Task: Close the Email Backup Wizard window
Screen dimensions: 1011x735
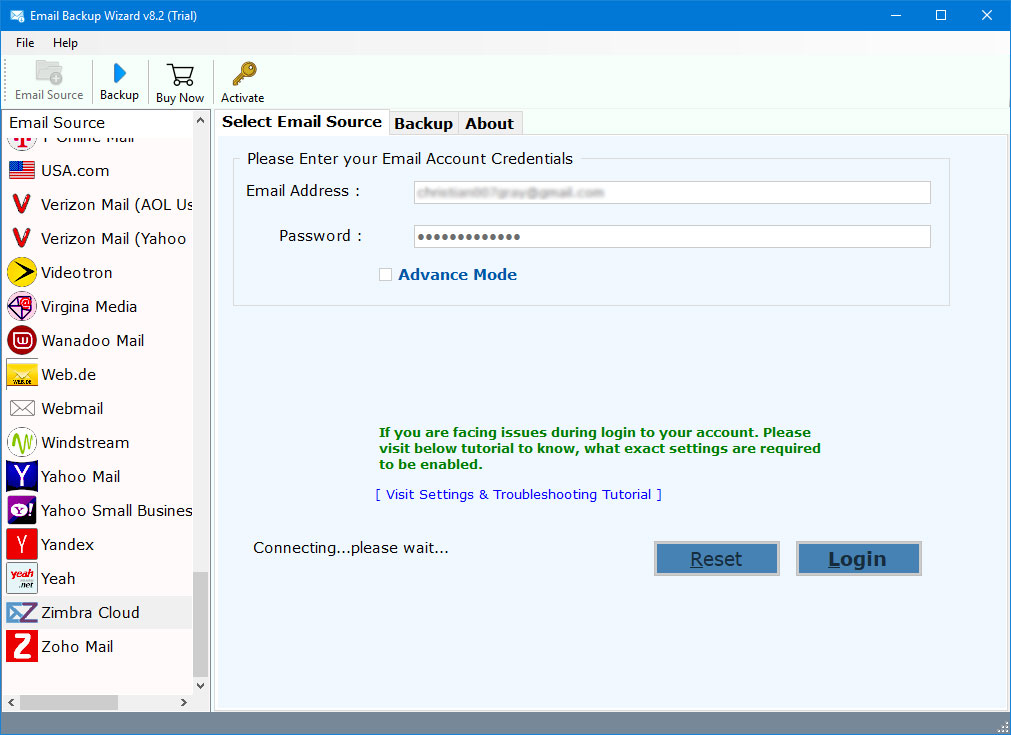Action: [986, 15]
